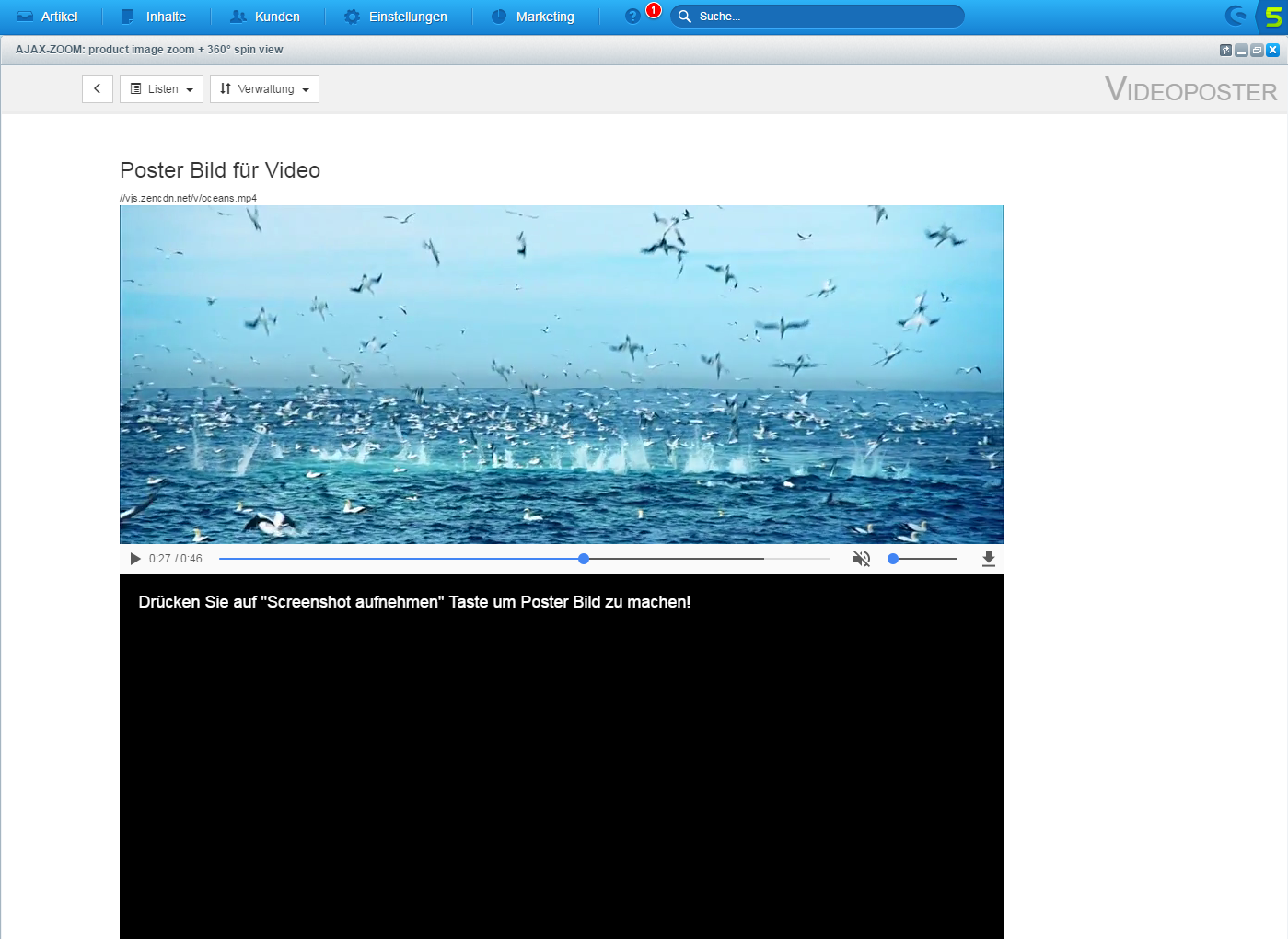This screenshot has height=939, width=1288.
Task: Download the video with the arrow icon
Action: [989, 559]
